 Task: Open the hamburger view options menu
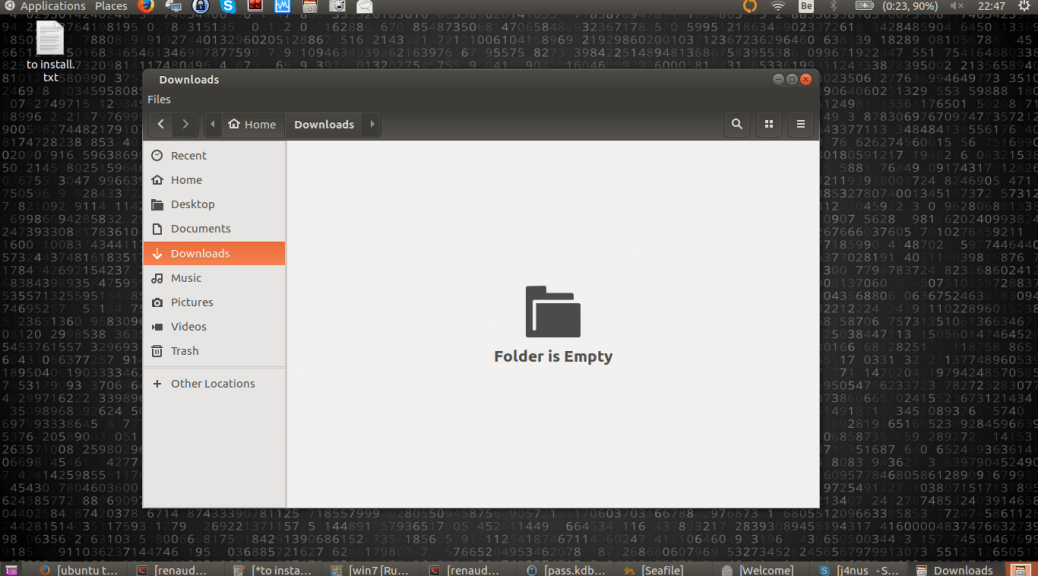coord(800,124)
